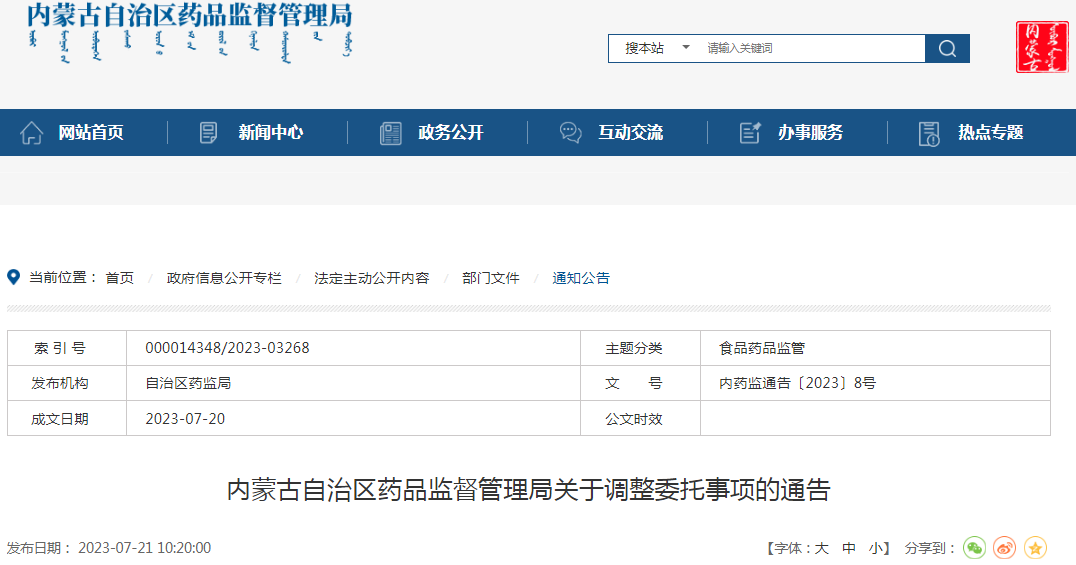This screenshot has width=1076, height=565.
Task: Click the document icon beside 新闻中心
Action: click(x=208, y=132)
